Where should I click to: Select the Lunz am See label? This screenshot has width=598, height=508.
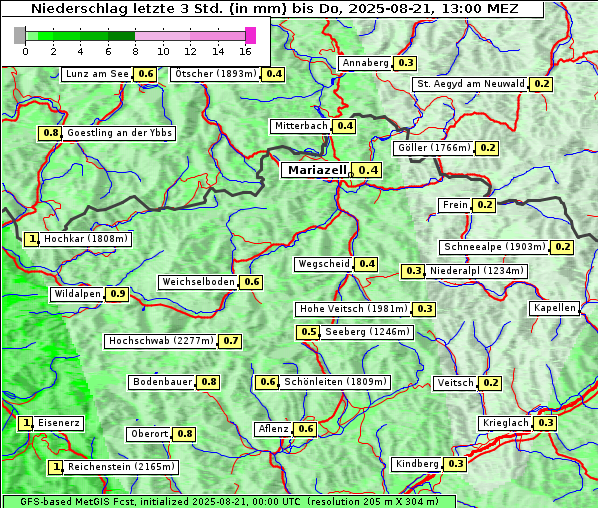pyautogui.click(x=97, y=74)
